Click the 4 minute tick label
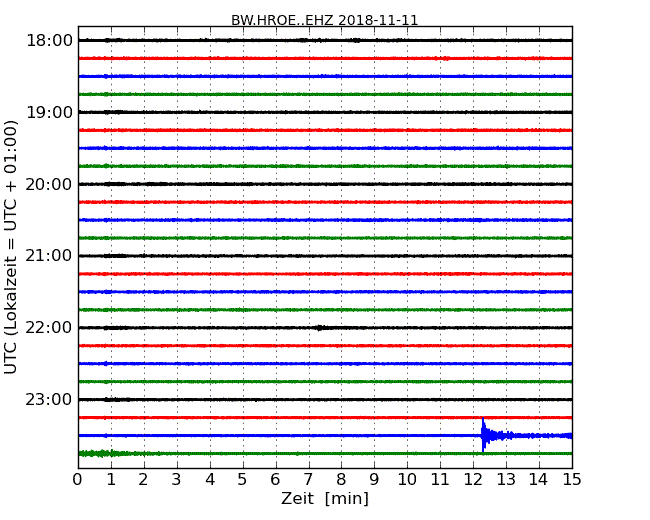The width and height of the screenshot is (650, 520). [x=210, y=480]
